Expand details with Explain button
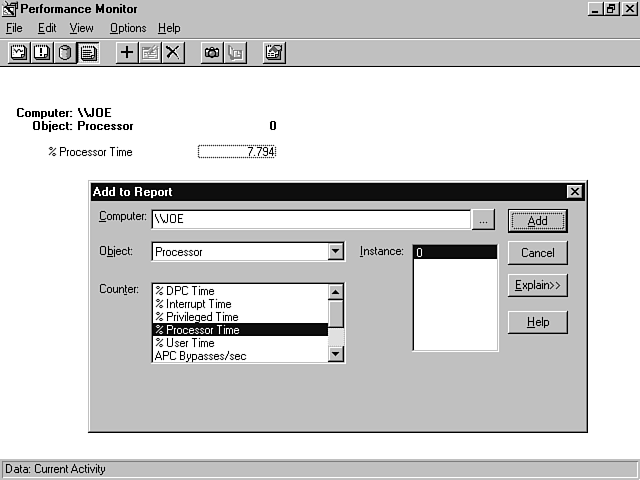 tap(538, 285)
